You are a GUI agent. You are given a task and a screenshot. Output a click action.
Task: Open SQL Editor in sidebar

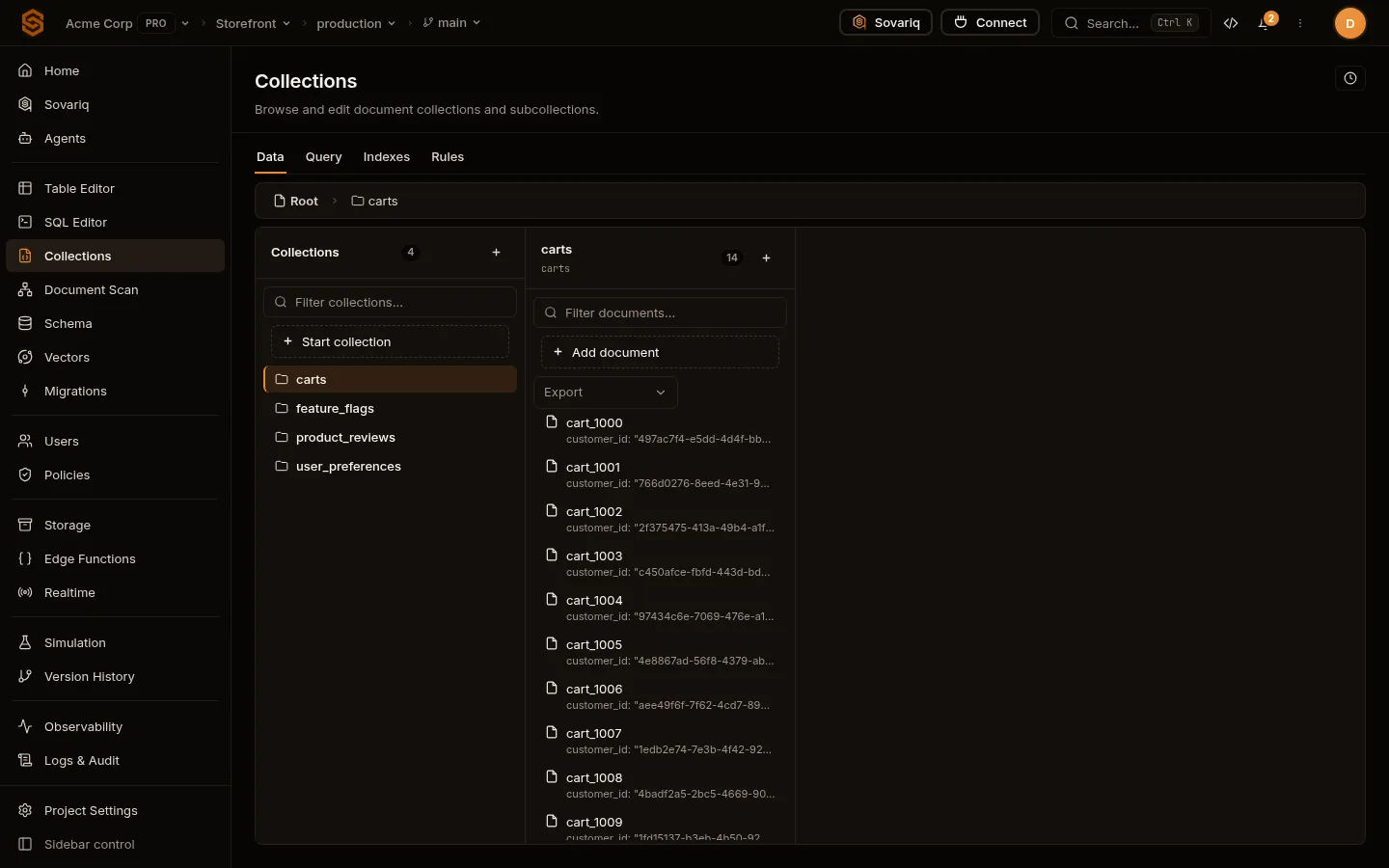tap(116, 222)
